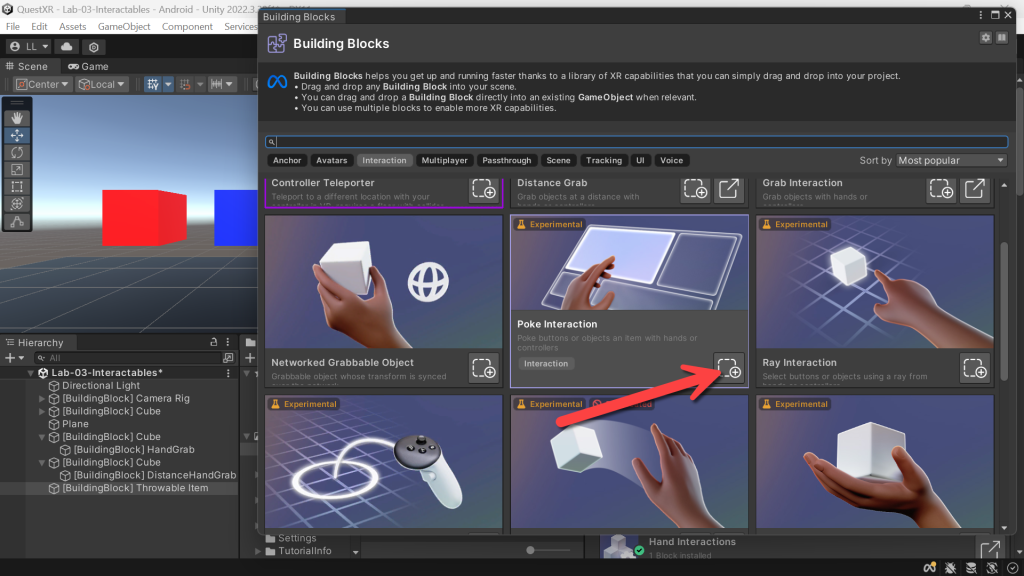This screenshot has height=576, width=1024.
Task: Toggle the Anchor filter tag
Action: pyautogui.click(x=287, y=161)
